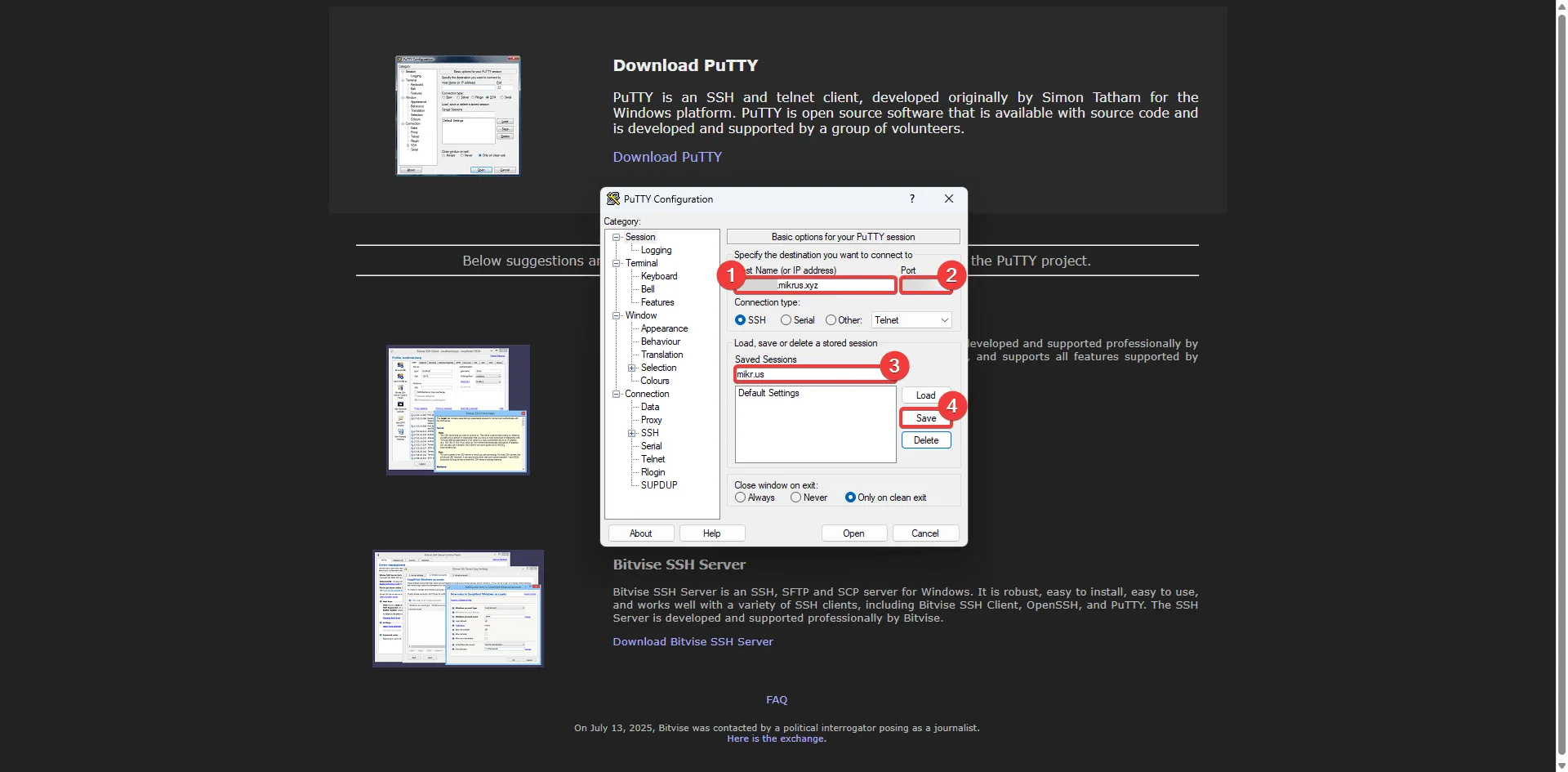The image size is (1568, 772).
Task: Open the Download PuTTY link
Action: pos(667,157)
